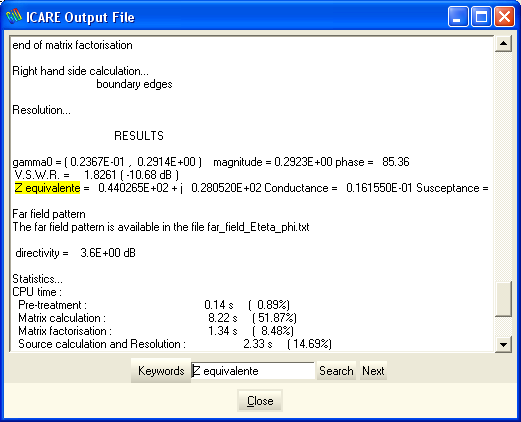Viewport: 521px width, 422px height.
Task: Click the vertical scrollbar thumb
Action: (x=503, y=299)
